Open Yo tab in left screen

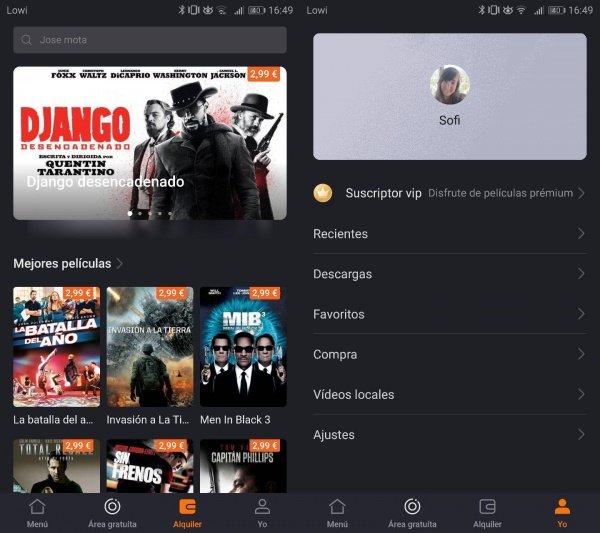(262, 513)
